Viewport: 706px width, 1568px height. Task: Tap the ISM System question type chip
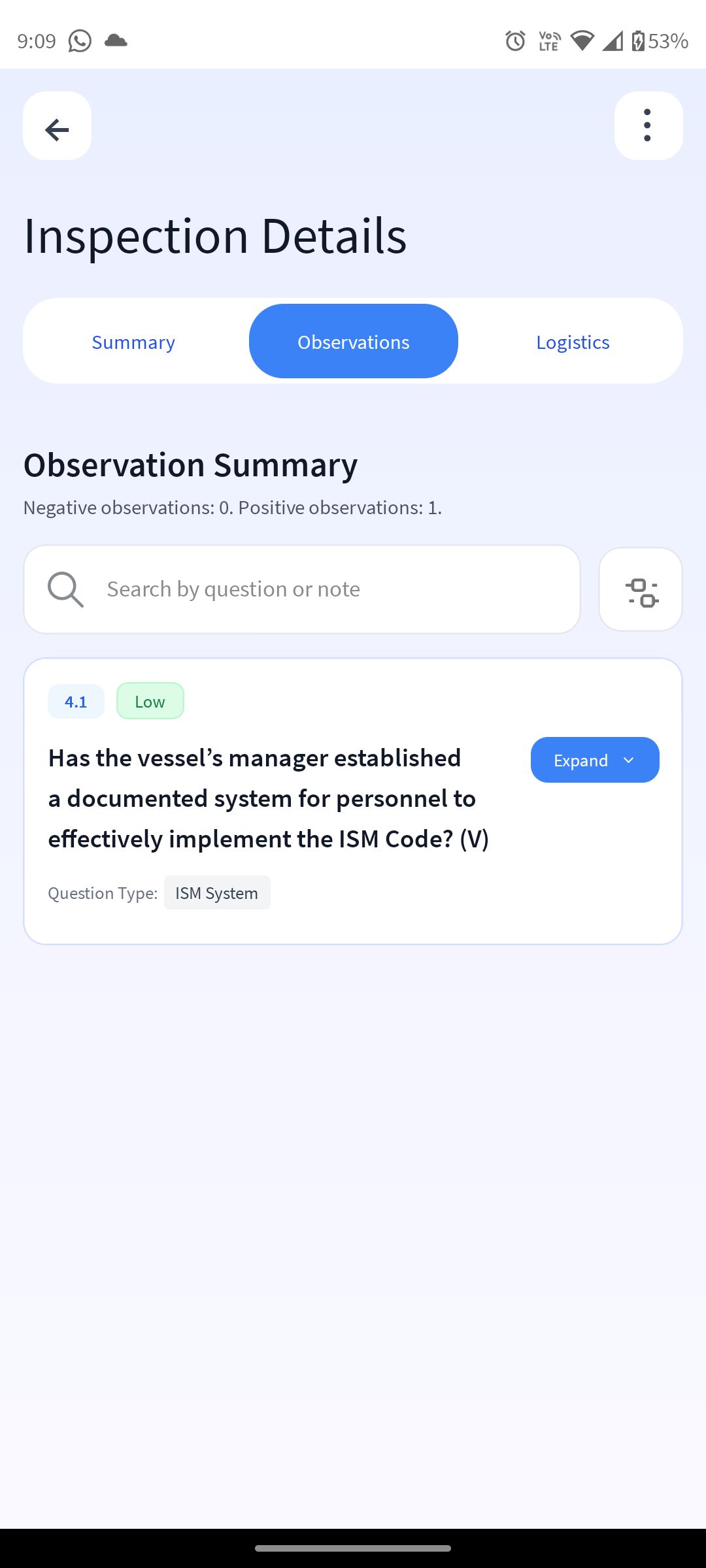[216, 893]
